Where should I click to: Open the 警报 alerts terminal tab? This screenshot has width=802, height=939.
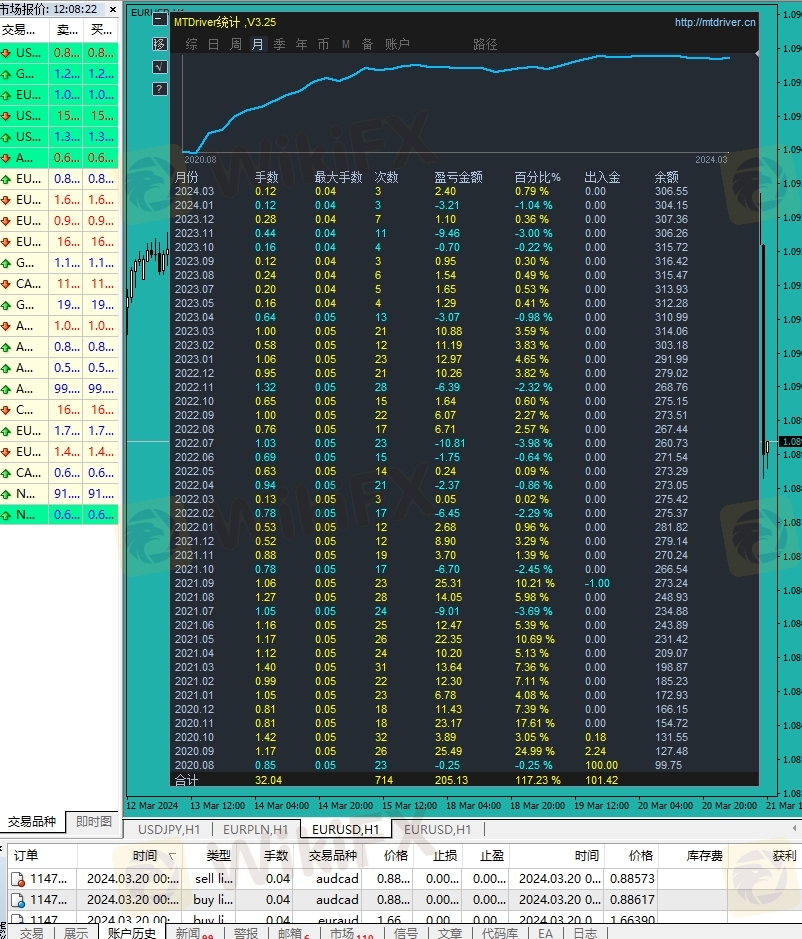point(246,933)
